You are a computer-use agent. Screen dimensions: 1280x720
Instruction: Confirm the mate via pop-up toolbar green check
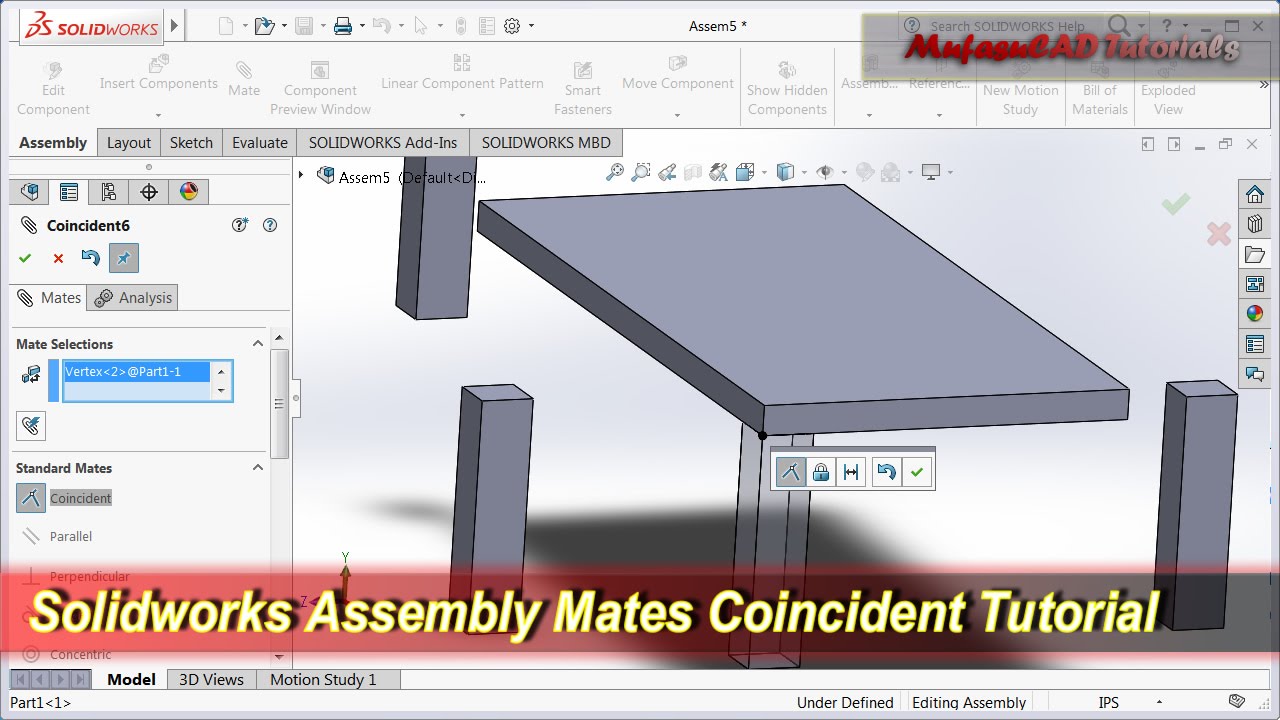(x=917, y=472)
